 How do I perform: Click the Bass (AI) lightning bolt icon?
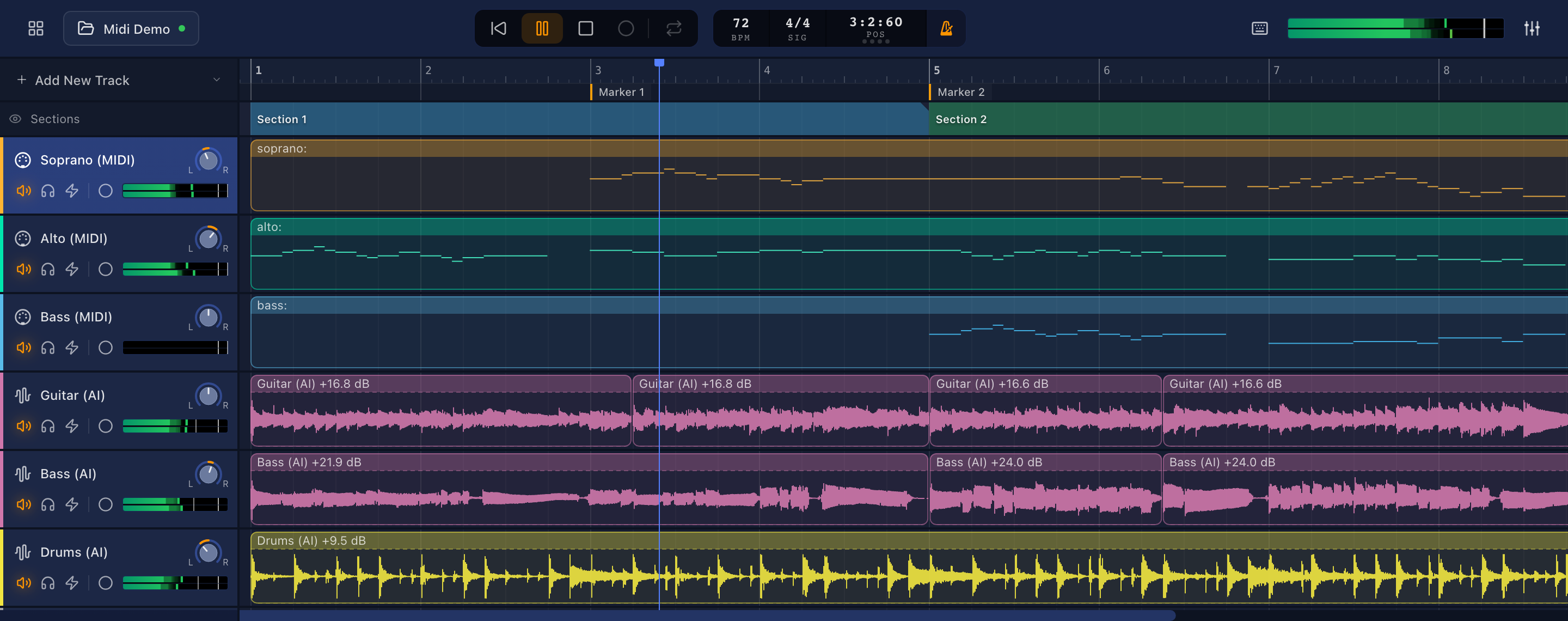click(72, 505)
